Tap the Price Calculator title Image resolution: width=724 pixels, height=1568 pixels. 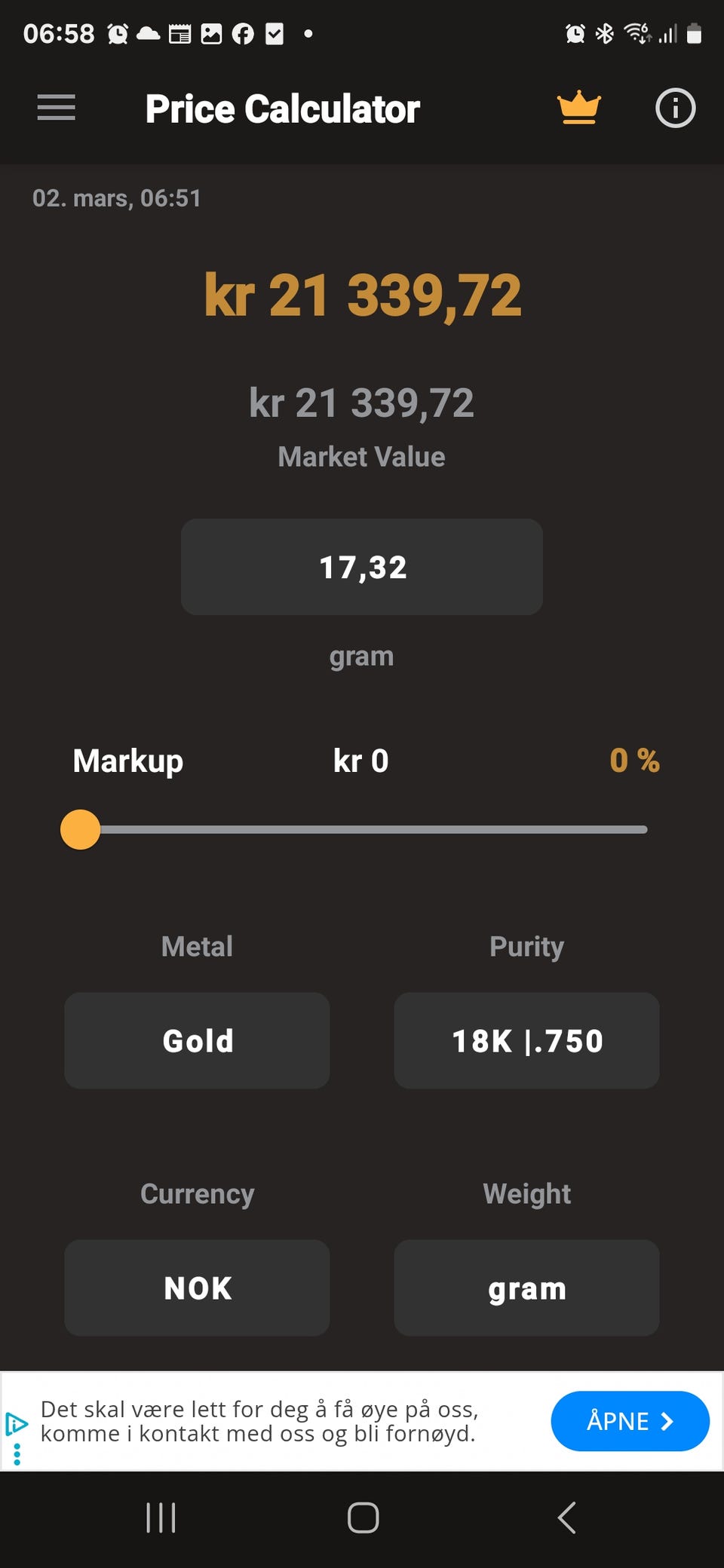282,109
